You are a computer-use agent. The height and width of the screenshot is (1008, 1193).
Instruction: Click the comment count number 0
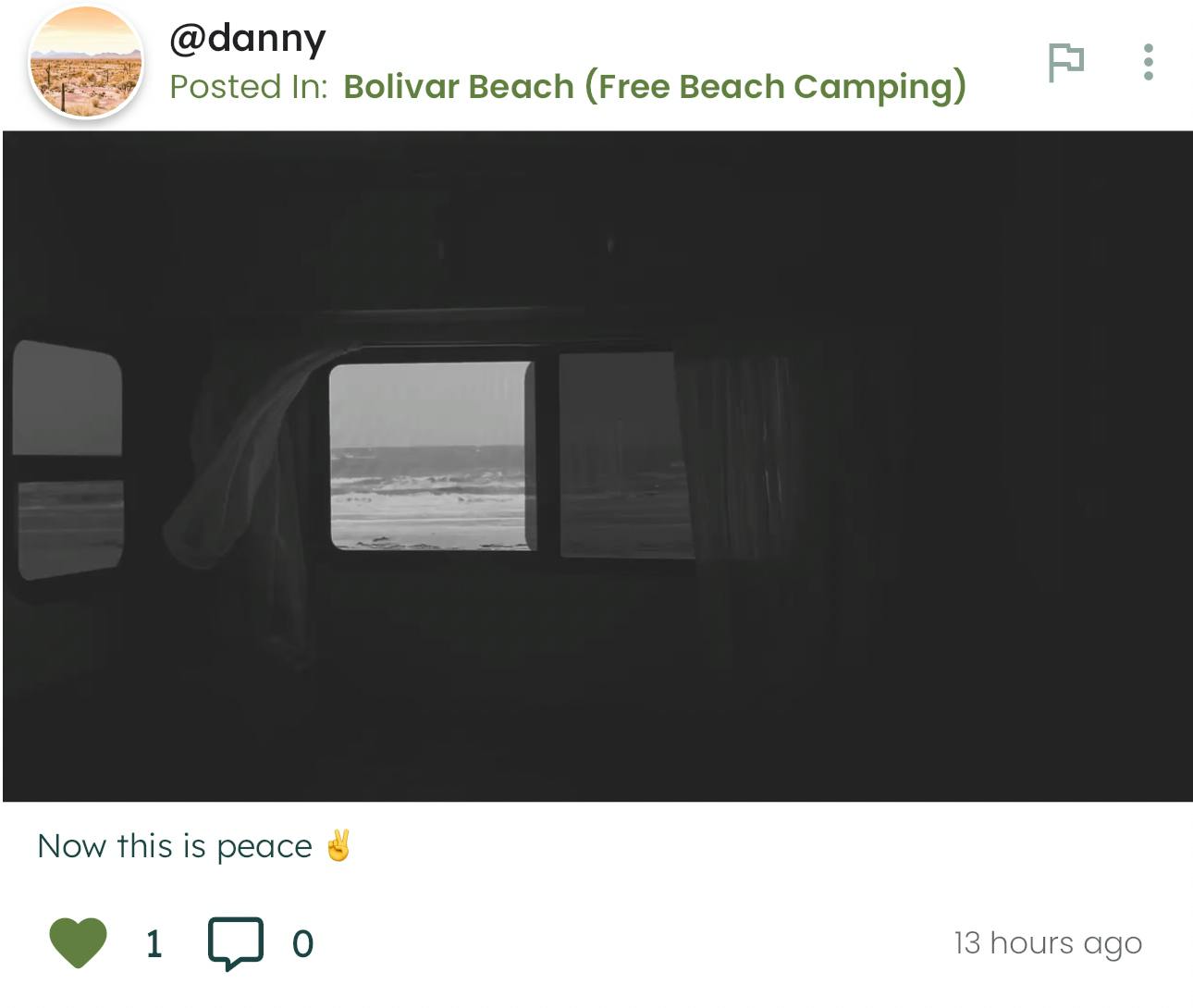pos(302,944)
